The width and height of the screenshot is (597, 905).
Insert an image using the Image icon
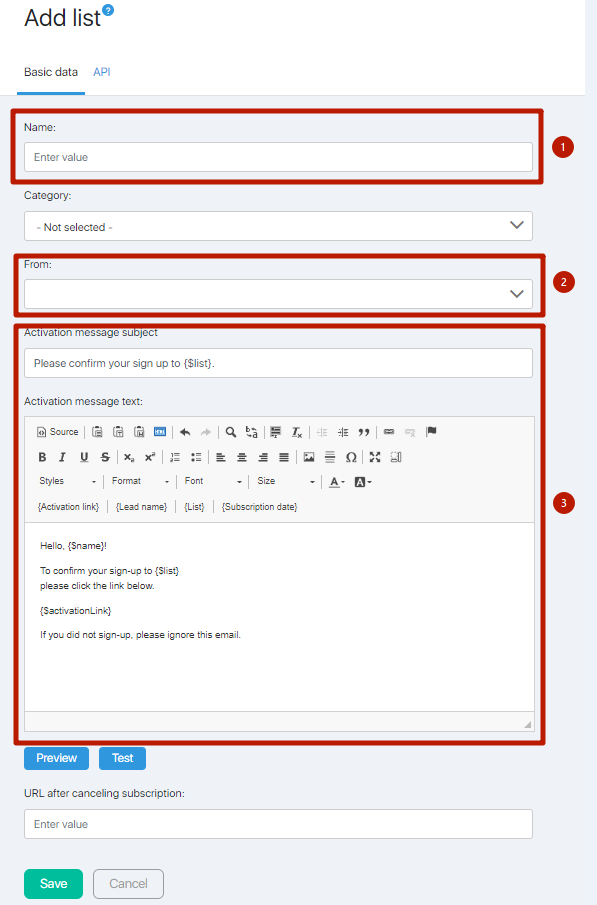[309, 457]
